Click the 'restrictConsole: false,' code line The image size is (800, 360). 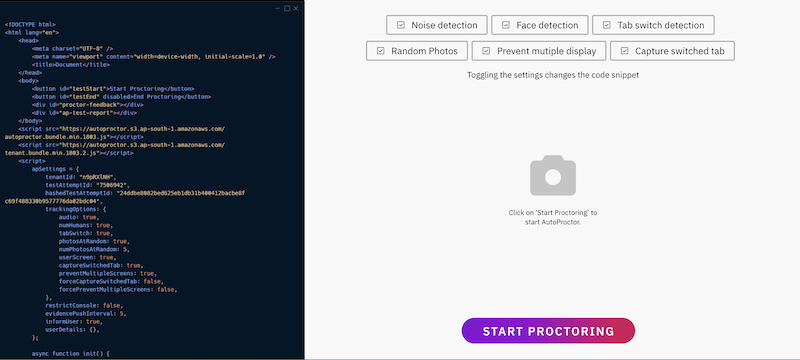coord(84,306)
